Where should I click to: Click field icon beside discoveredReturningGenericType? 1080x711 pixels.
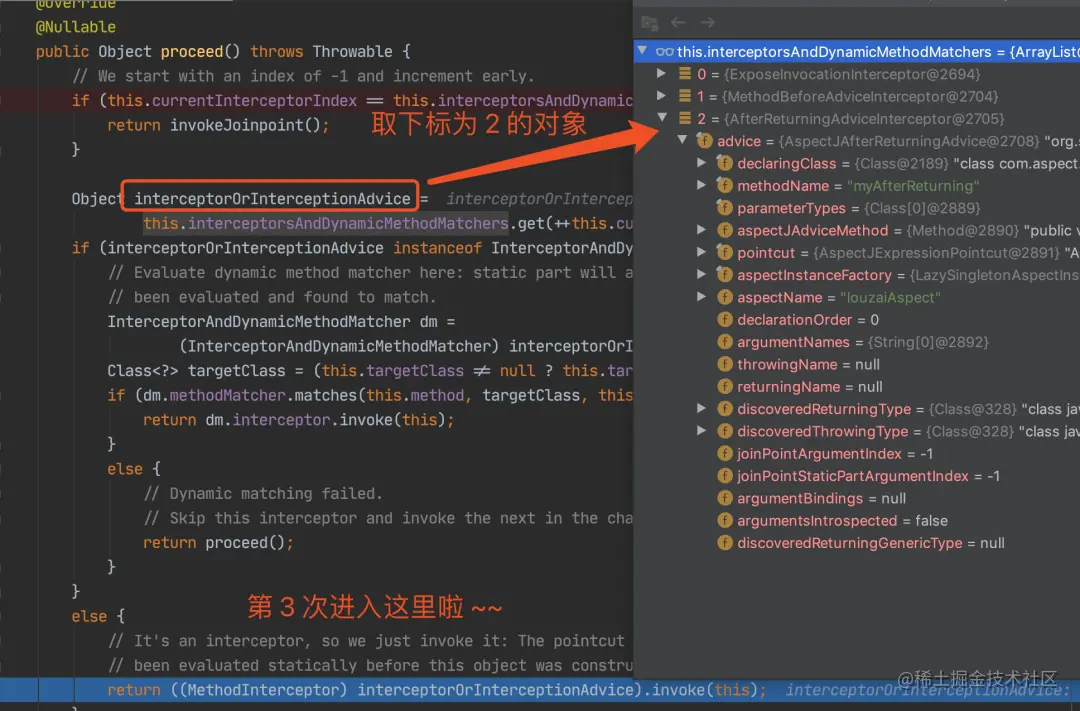pos(724,543)
